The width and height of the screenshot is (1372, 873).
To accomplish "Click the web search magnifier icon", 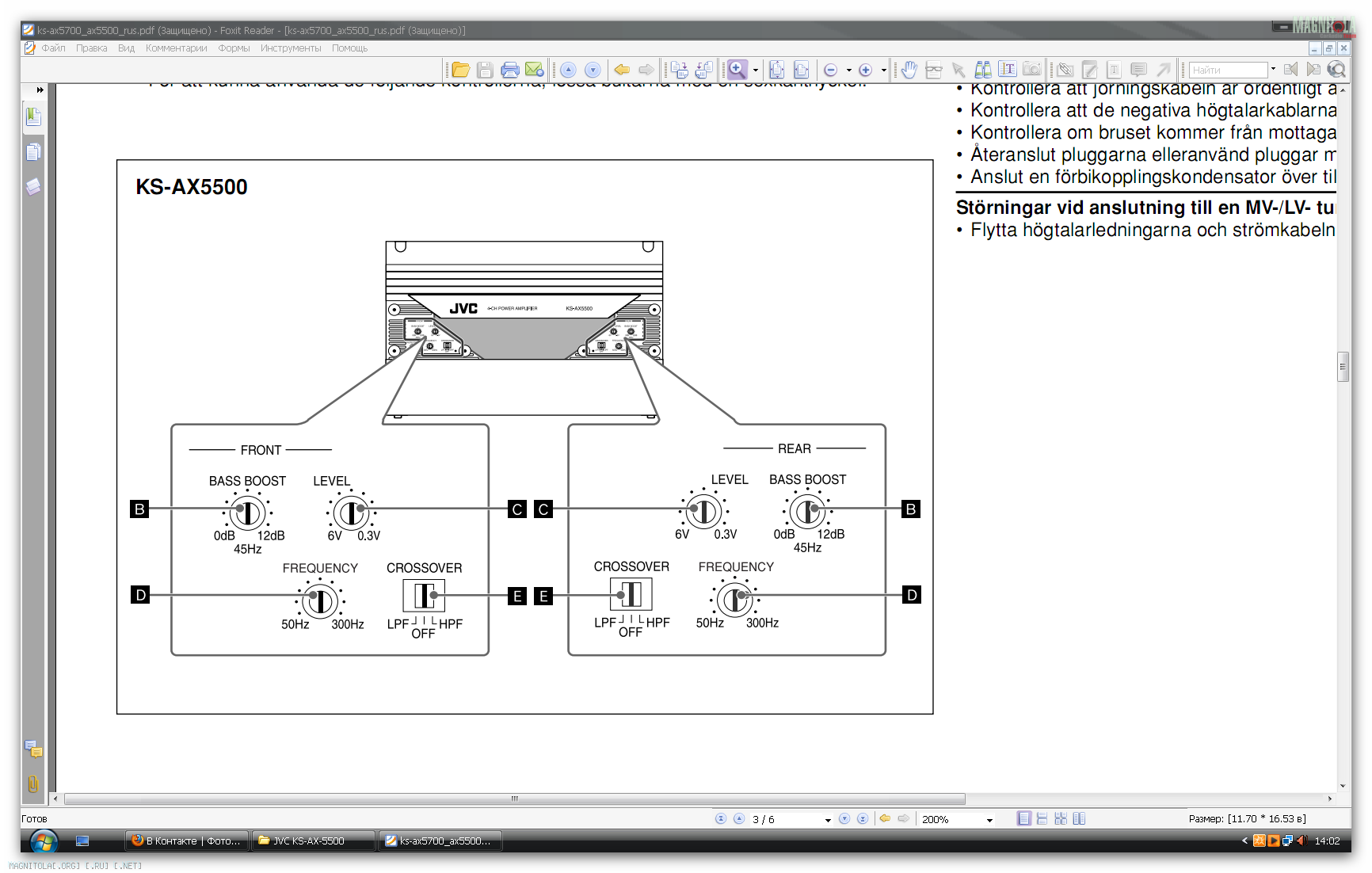I will pyautogui.click(x=1336, y=70).
